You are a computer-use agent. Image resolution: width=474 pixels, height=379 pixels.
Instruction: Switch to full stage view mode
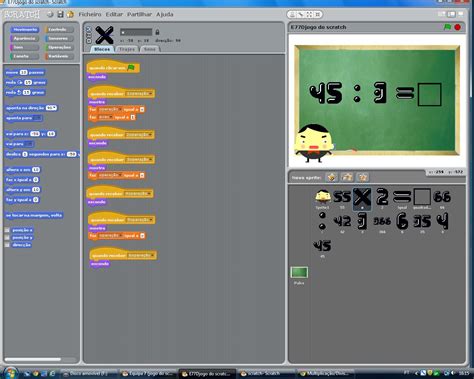tap(451, 14)
